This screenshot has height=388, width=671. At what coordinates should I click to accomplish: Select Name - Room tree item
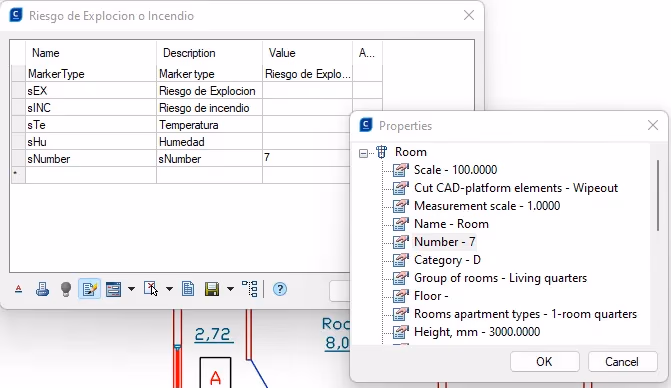(451, 224)
